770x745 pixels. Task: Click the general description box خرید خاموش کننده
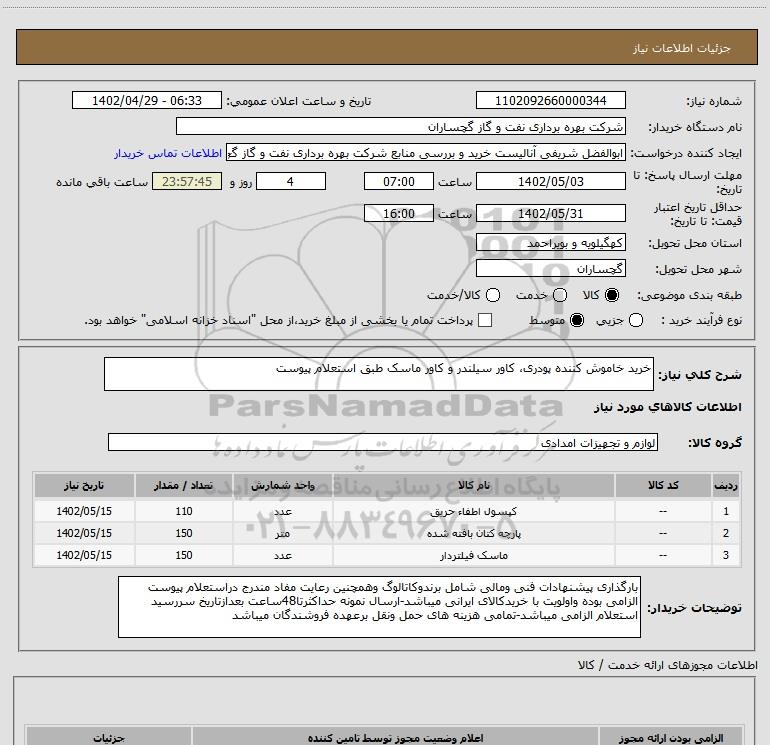379,374
